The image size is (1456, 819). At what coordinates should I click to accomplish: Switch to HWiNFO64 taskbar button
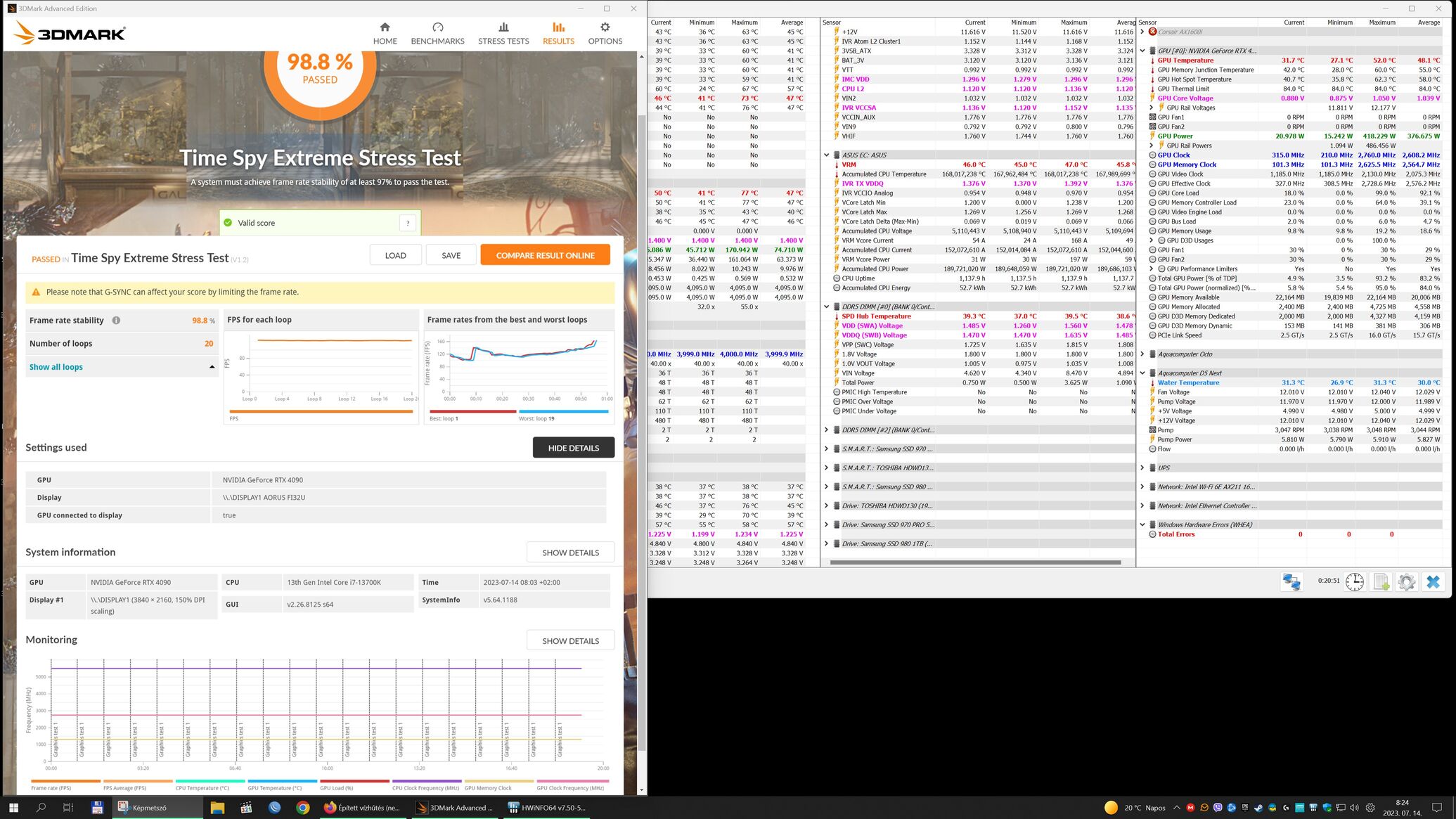pos(548,808)
